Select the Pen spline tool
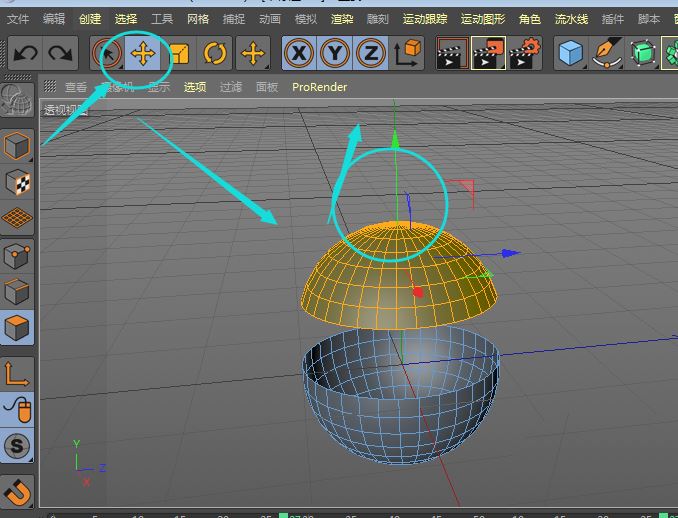Viewport: 678px width, 518px height. click(x=606, y=54)
